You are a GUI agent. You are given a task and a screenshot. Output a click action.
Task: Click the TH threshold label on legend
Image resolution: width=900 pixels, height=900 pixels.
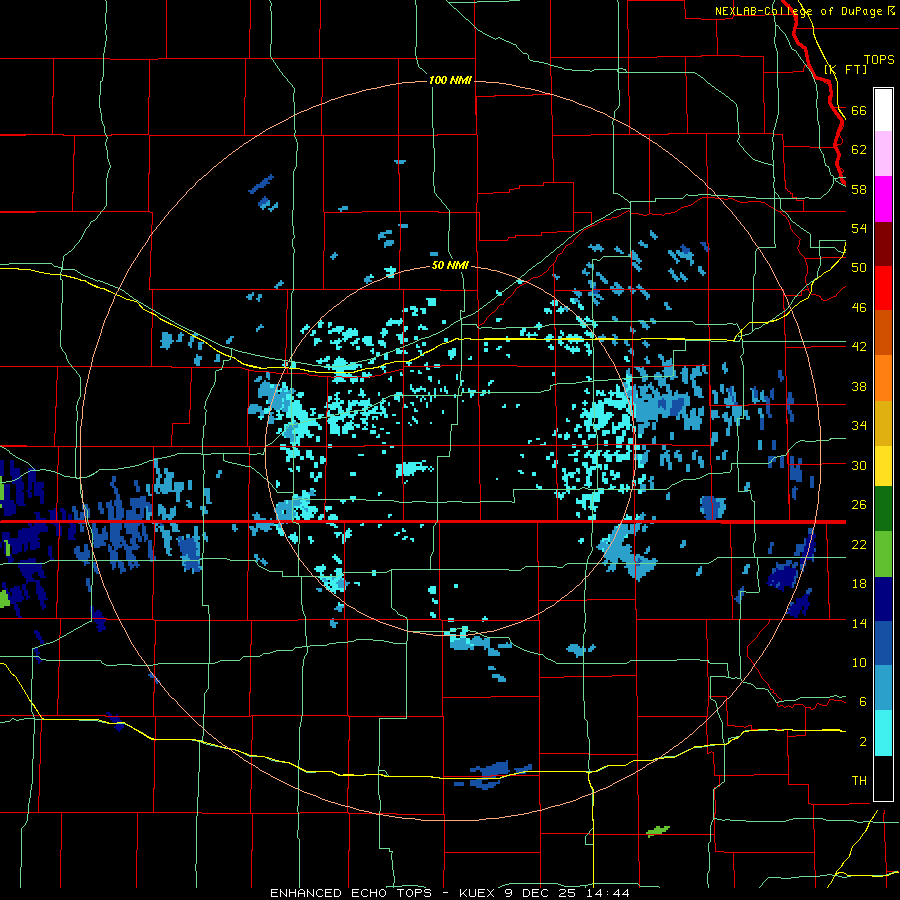859,781
